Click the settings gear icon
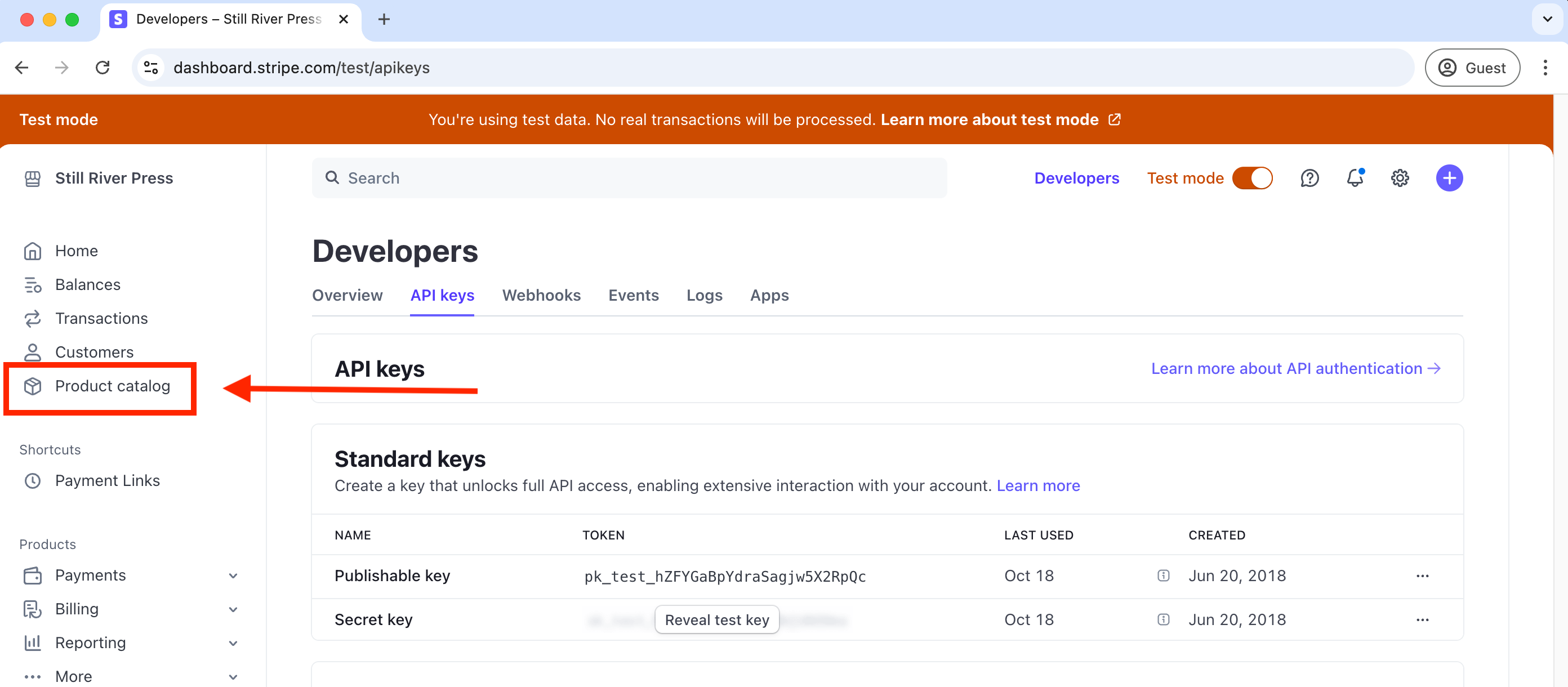Screen dimensions: 1568x687 pos(1400,178)
